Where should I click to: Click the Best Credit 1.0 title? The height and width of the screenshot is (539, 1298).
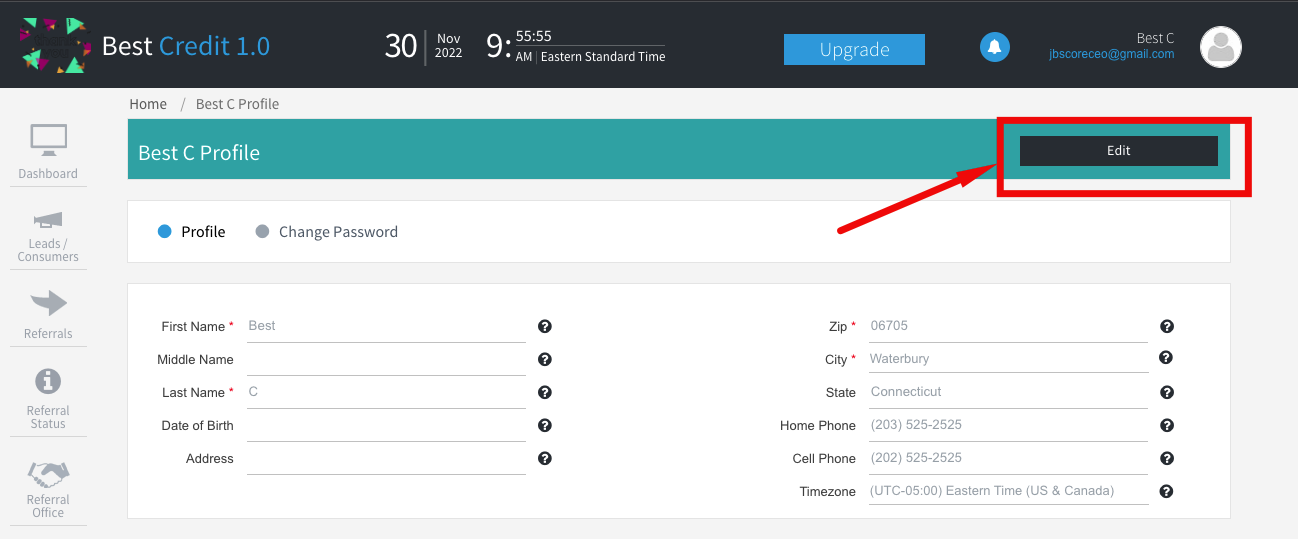[186, 46]
